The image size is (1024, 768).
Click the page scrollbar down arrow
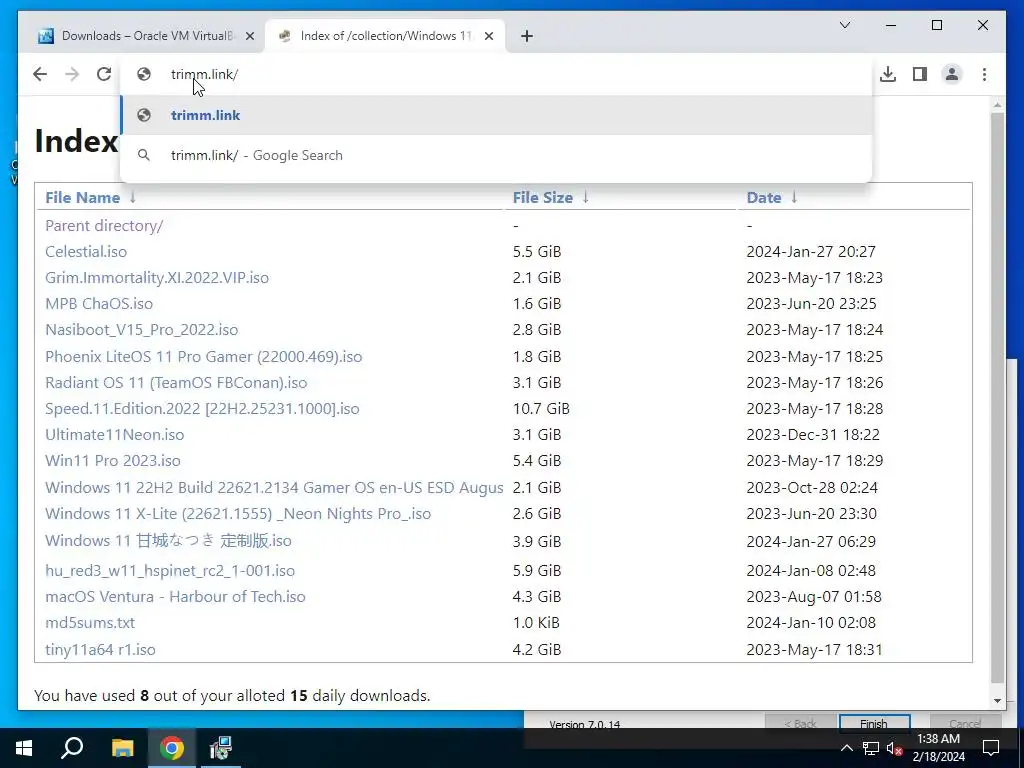coord(997,701)
